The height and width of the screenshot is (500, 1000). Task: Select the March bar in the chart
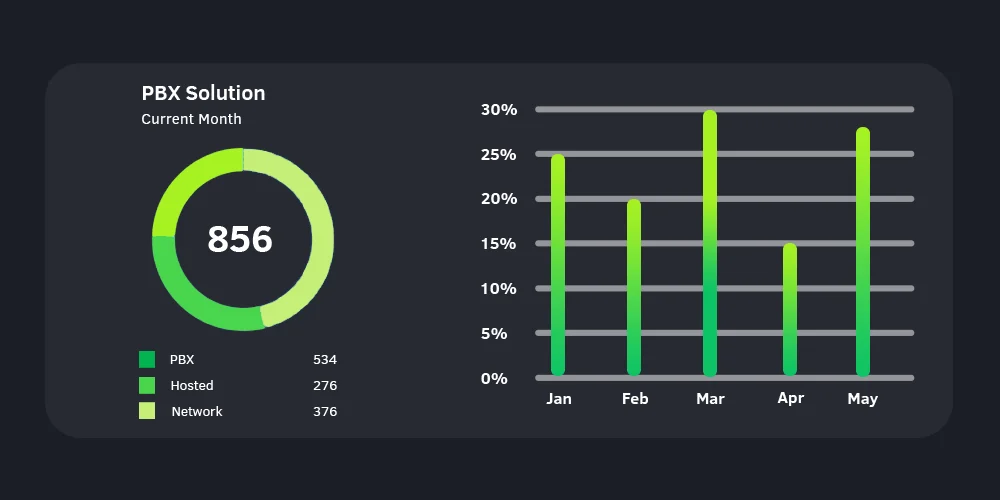(x=710, y=243)
